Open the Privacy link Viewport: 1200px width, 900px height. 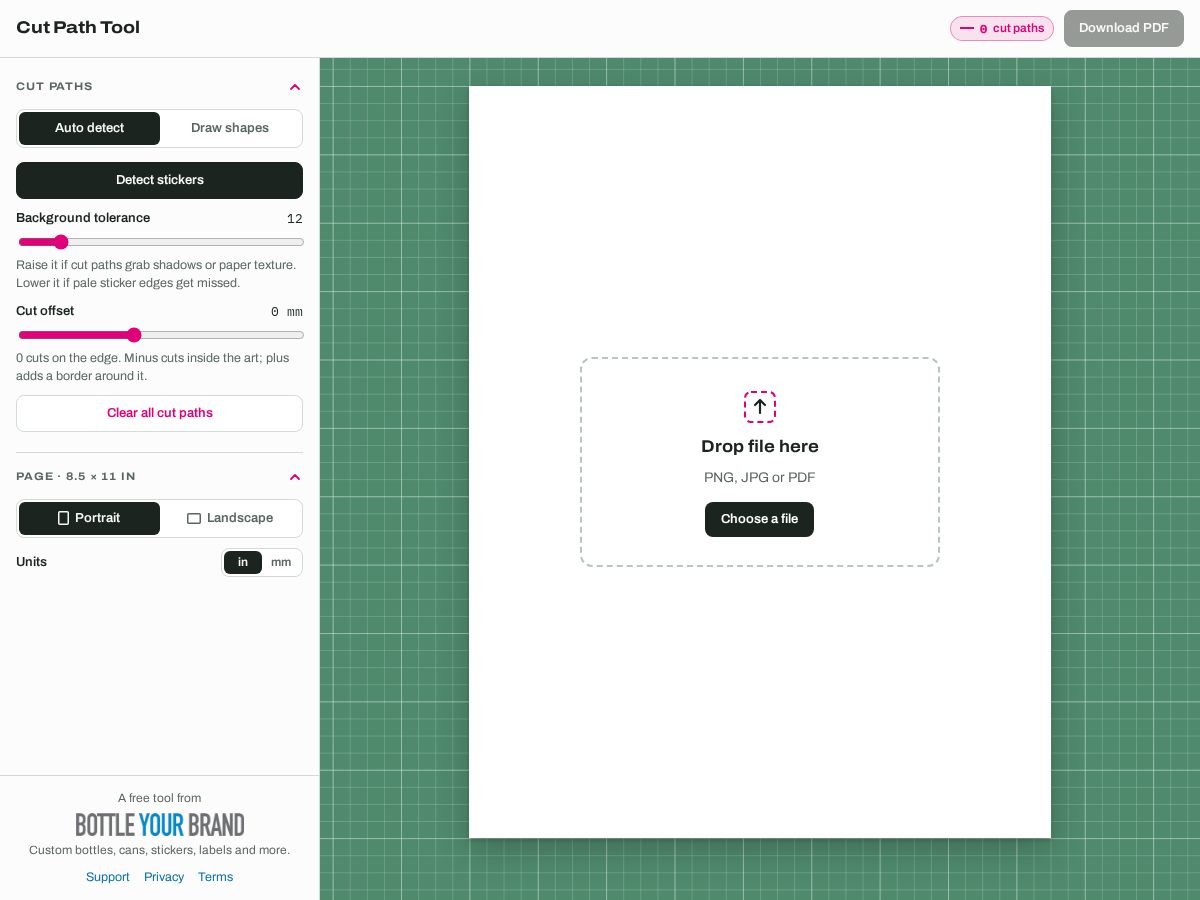(164, 877)
